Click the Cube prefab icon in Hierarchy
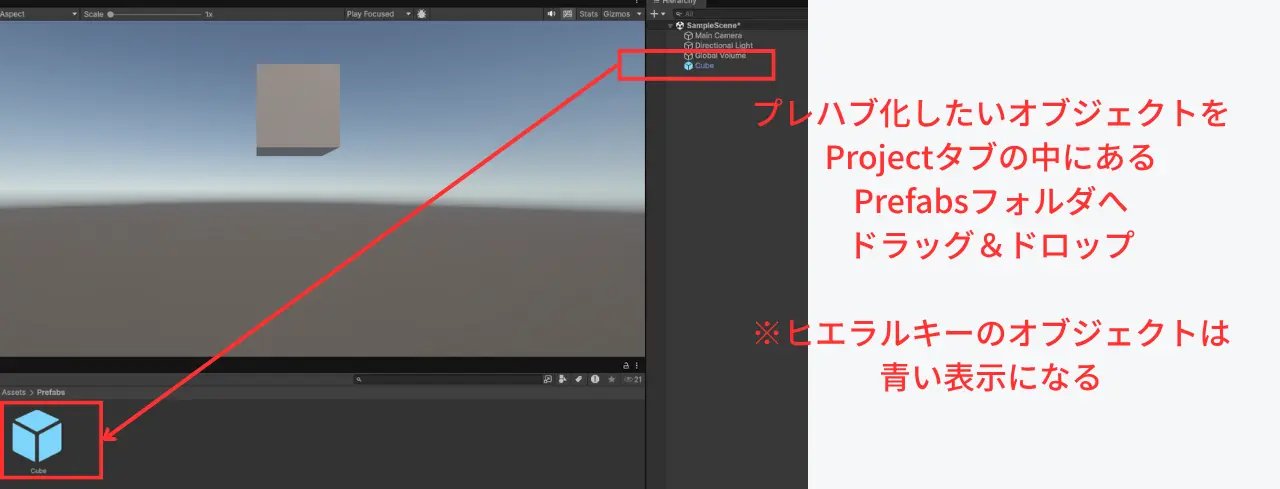 click(x=688, y=66)
